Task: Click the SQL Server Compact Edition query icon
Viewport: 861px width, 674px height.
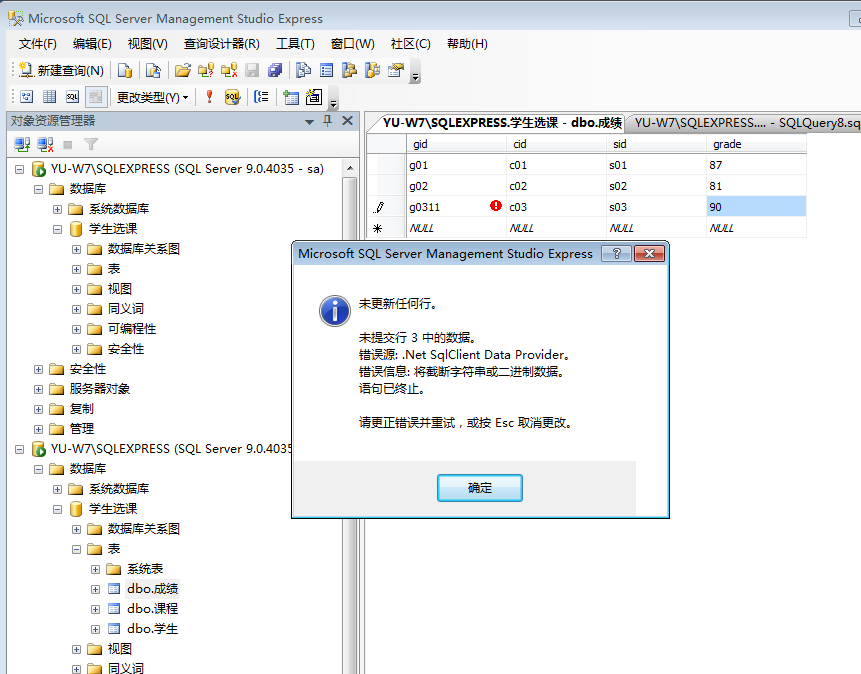Action: click(x=153, y=70)
